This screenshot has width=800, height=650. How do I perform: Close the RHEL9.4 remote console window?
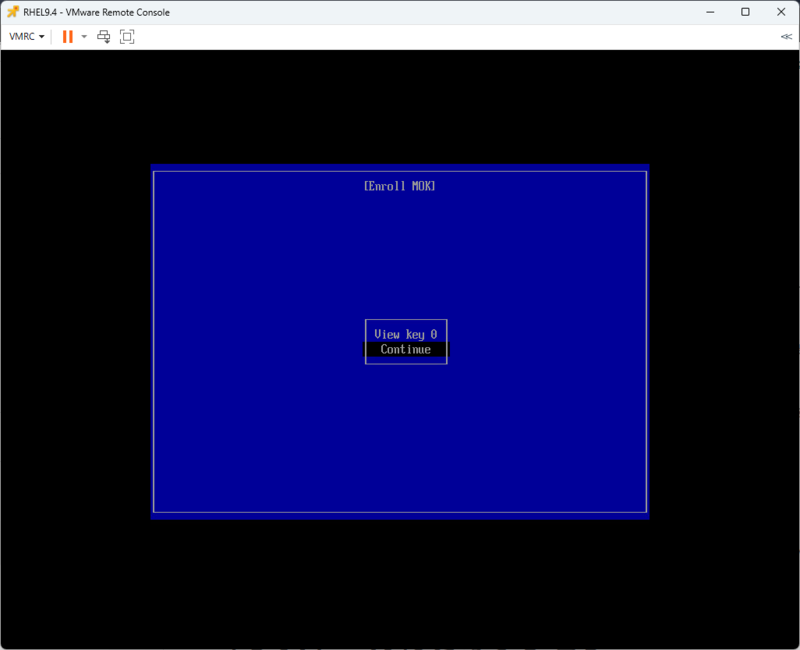[781, 12]
